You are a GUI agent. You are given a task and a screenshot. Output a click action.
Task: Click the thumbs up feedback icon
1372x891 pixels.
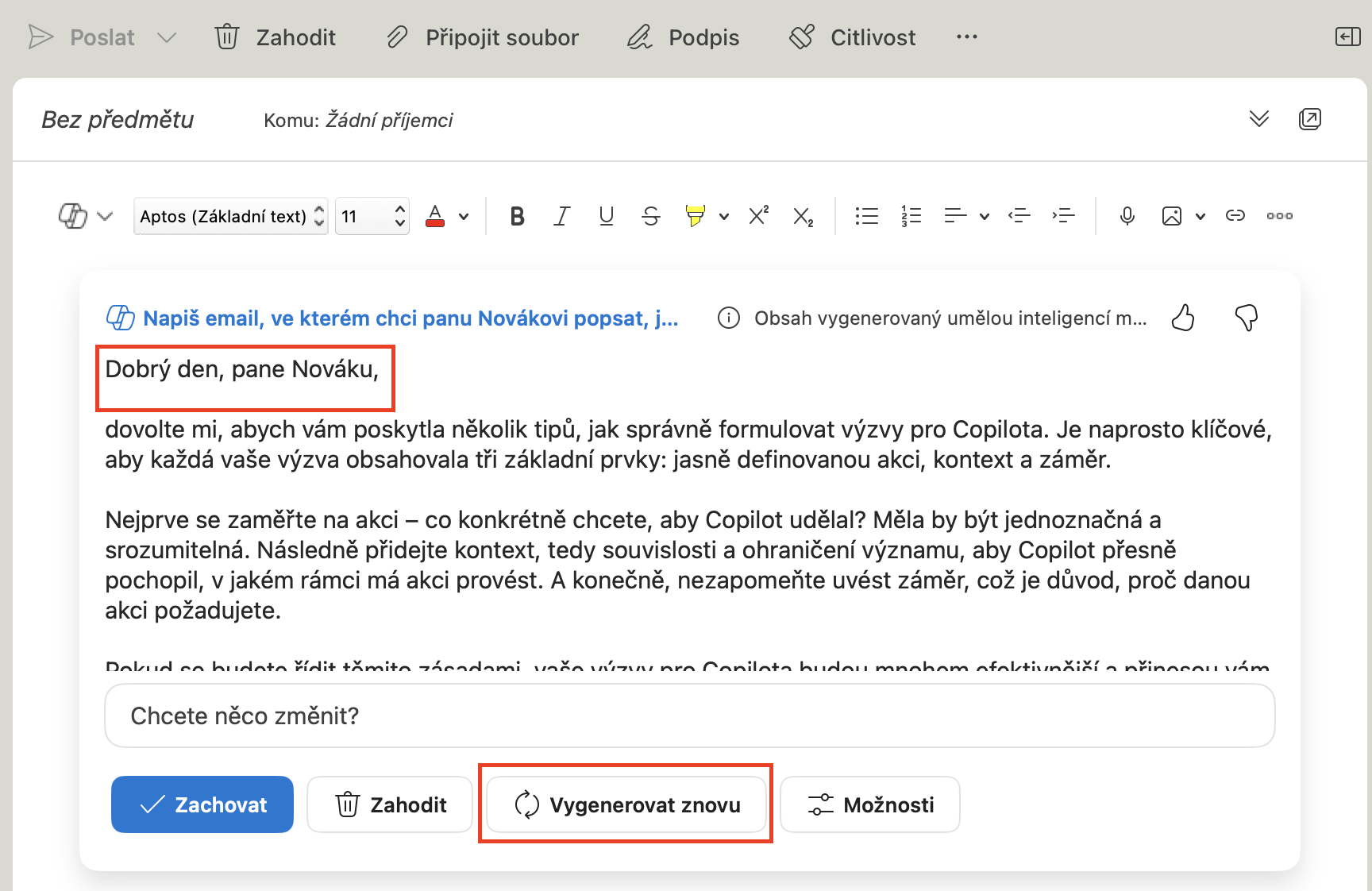[1183, 318]
